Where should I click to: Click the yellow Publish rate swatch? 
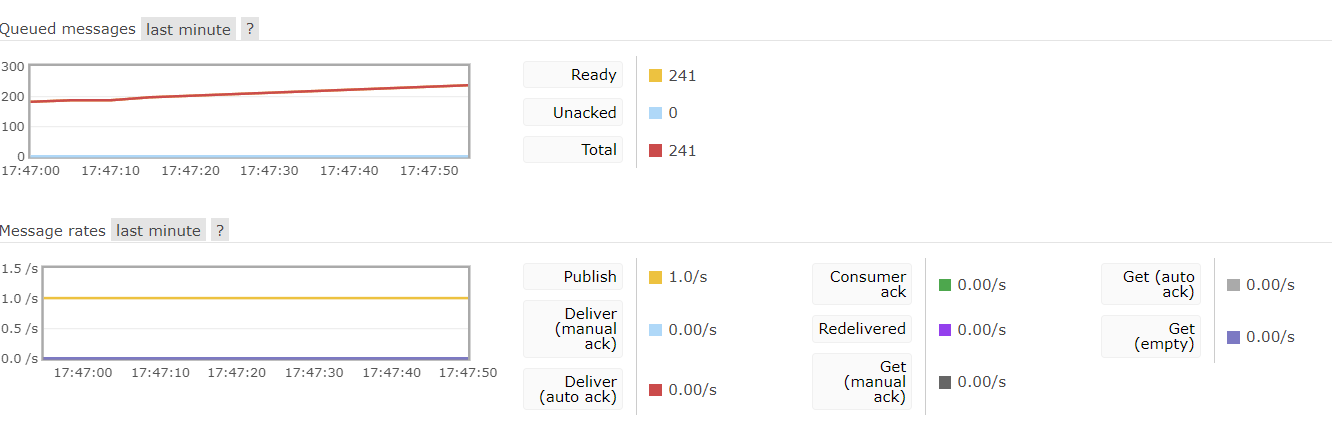click(656, 277)
